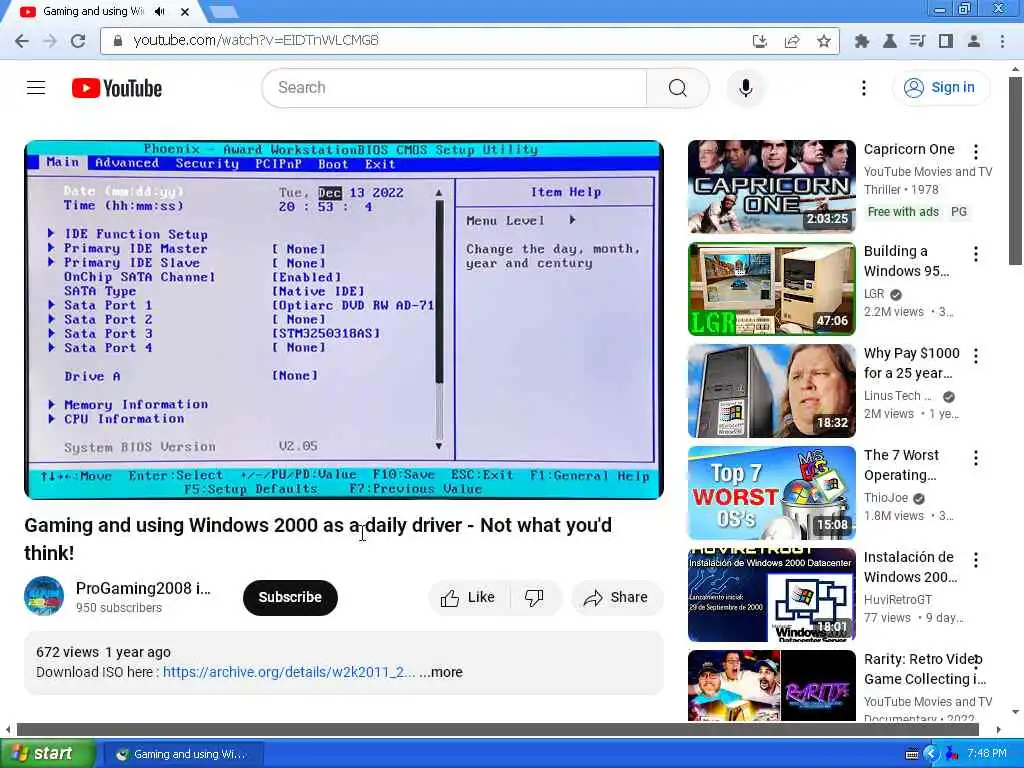Click the Chrome Labs flask icon
1024x768 pixels.
889,41
